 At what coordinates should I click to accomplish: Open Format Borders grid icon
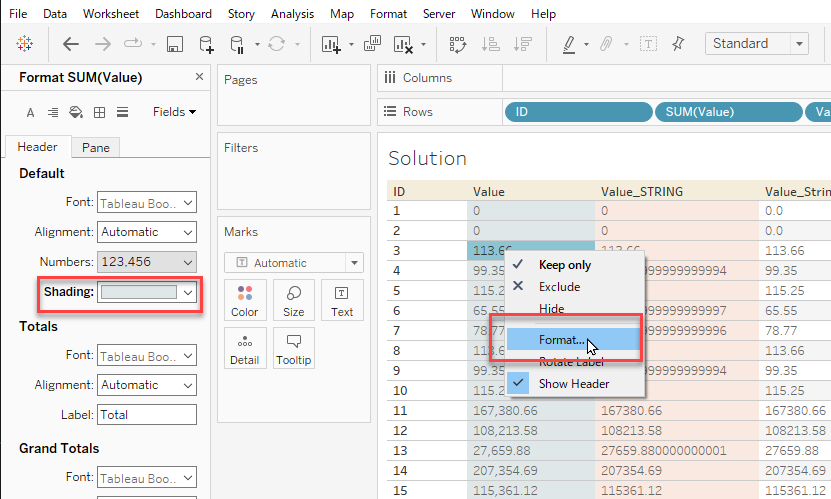coord(99,112)
